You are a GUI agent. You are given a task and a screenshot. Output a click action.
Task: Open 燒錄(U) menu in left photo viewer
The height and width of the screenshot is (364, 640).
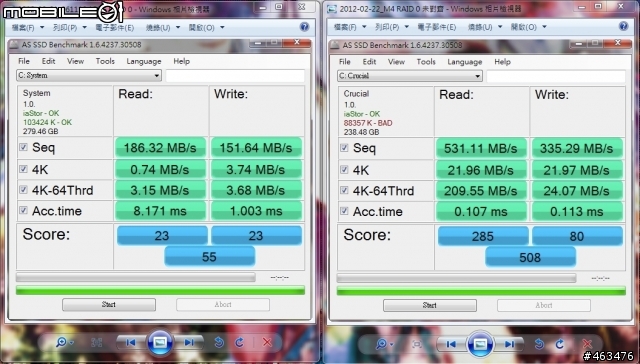coord(162,28)
